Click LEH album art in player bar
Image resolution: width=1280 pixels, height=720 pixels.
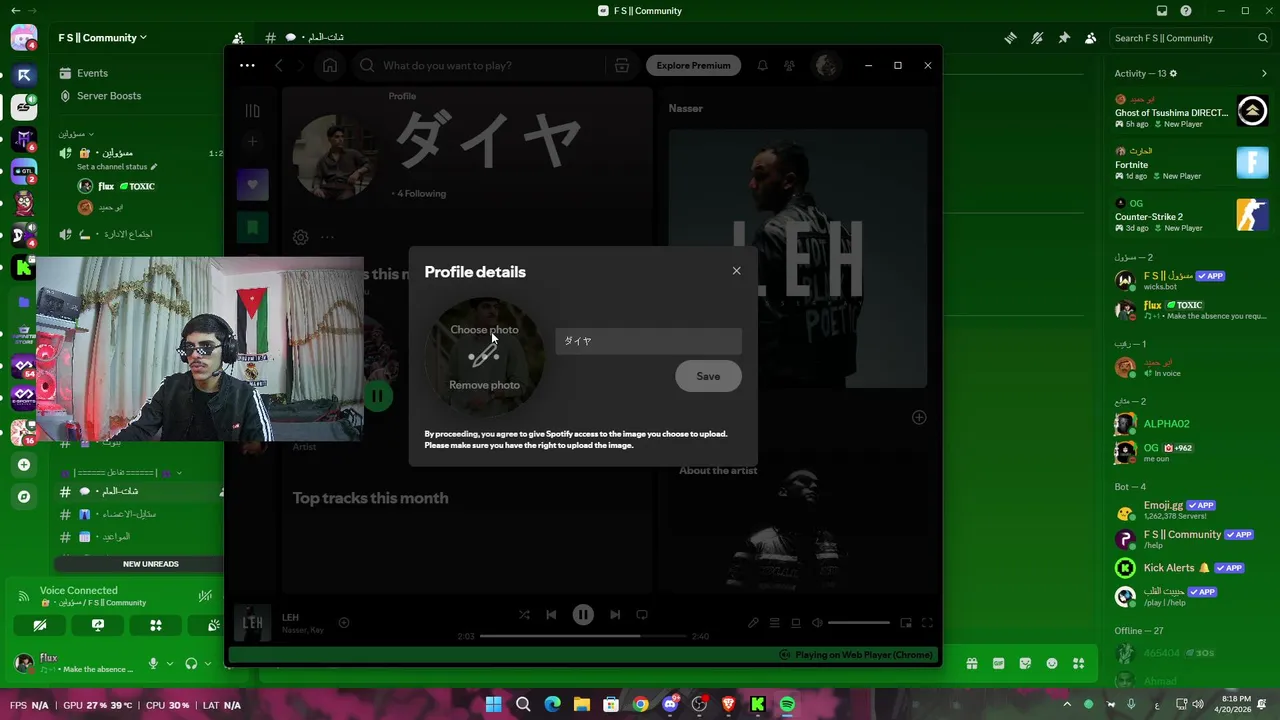(253, 623)
